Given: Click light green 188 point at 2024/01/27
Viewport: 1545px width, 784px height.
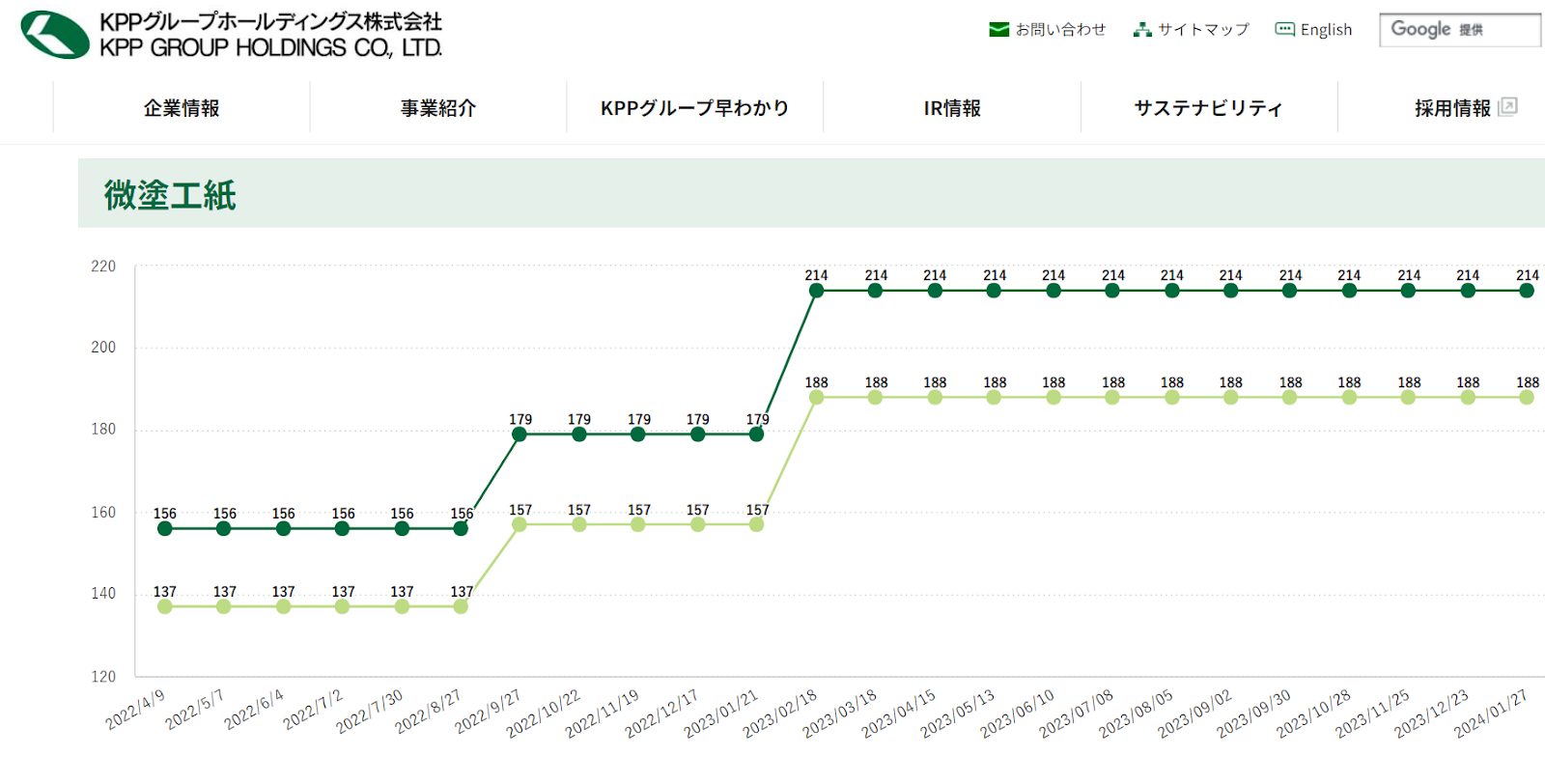Looking at the screenshot, I should click(x=1527, y=397).
